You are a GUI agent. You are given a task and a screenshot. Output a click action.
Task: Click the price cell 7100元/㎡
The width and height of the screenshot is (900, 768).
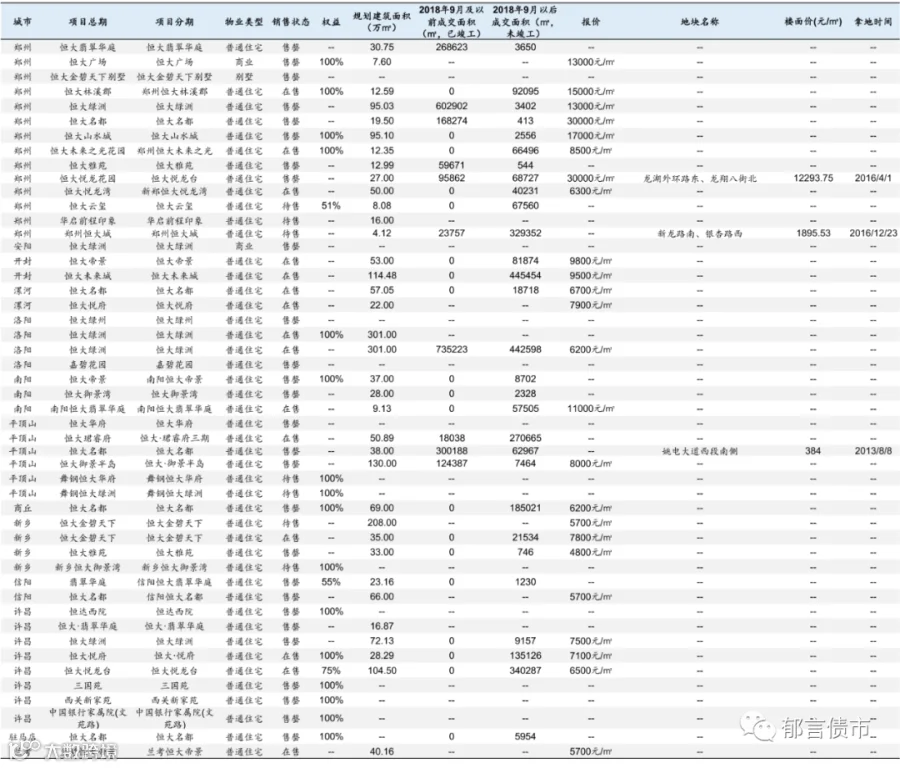click(591, 655)
